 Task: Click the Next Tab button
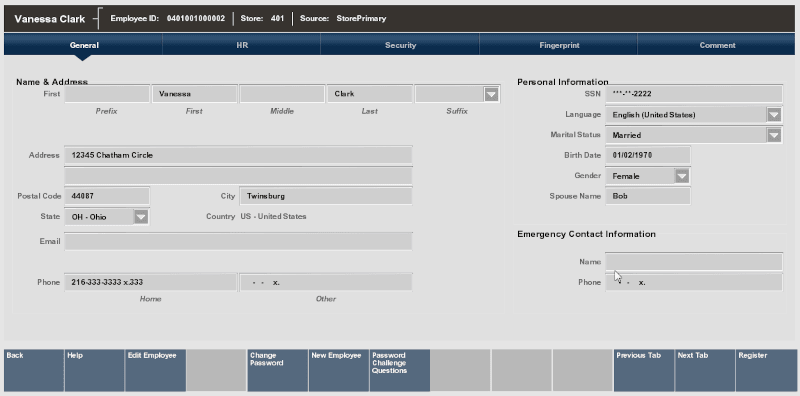pos(705,370)
